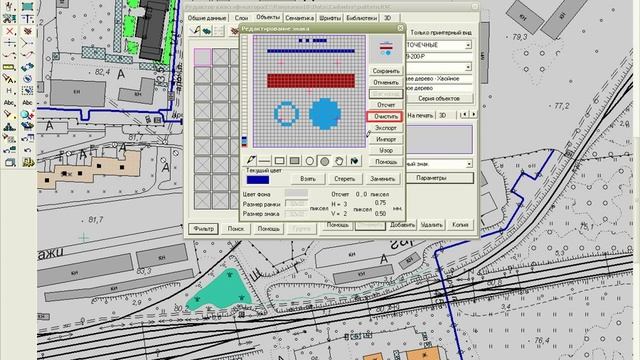Click the paint bucket A tool in left toolbar
This screenshot has width=640, height=360.
click(9, 78)
